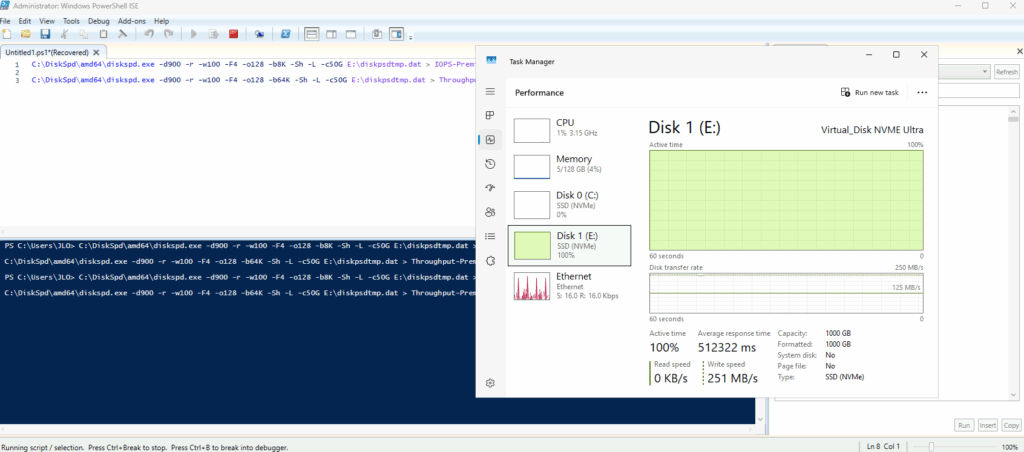Click the zoom slider in status bar
This screenshot has width=1024, height=452.
tap(932, 446)
